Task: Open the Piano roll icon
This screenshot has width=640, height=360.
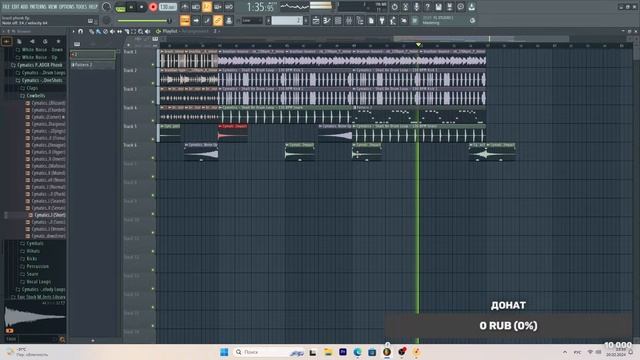Action: tap(327, 20)
